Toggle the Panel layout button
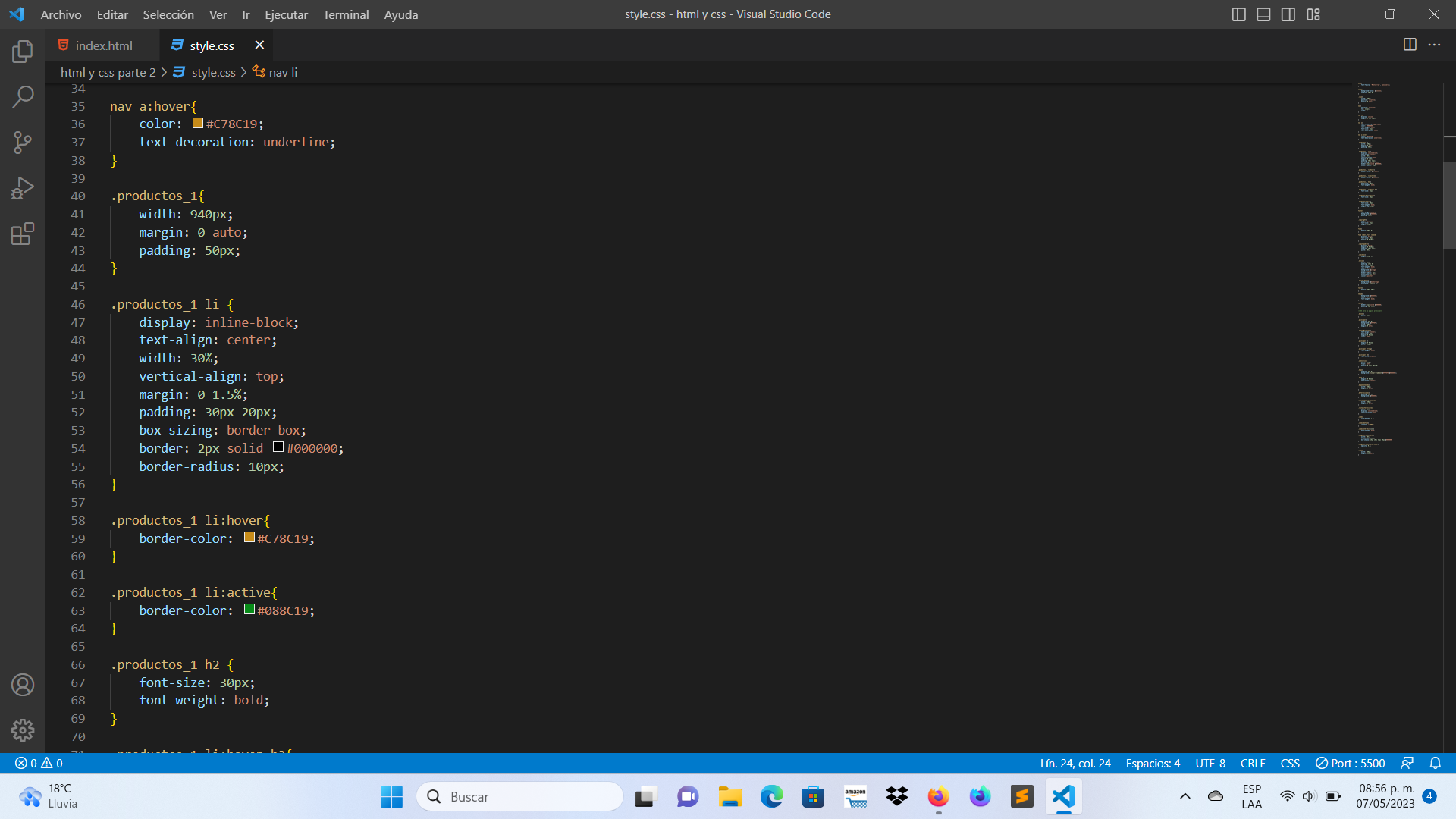This screenshot has height=819, width=1456. [1263, 14]
